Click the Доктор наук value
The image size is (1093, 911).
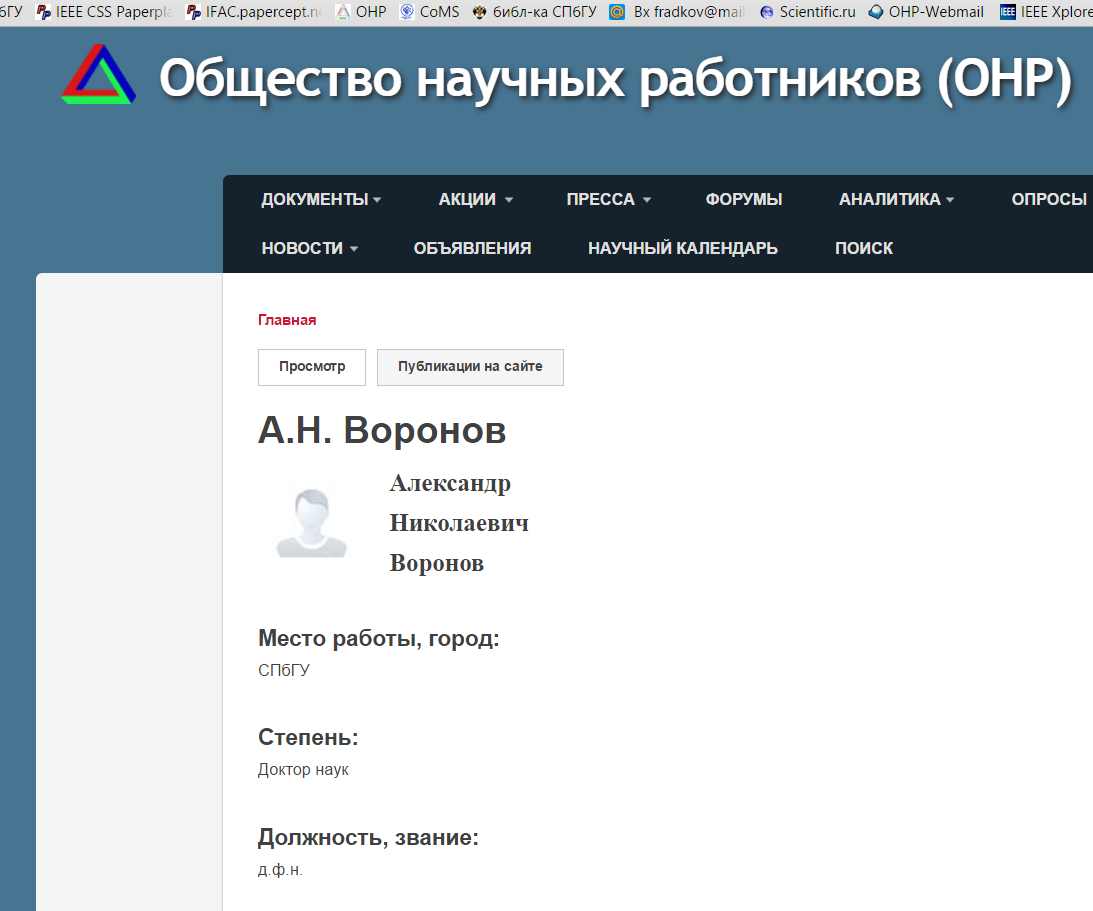[303, 770]
